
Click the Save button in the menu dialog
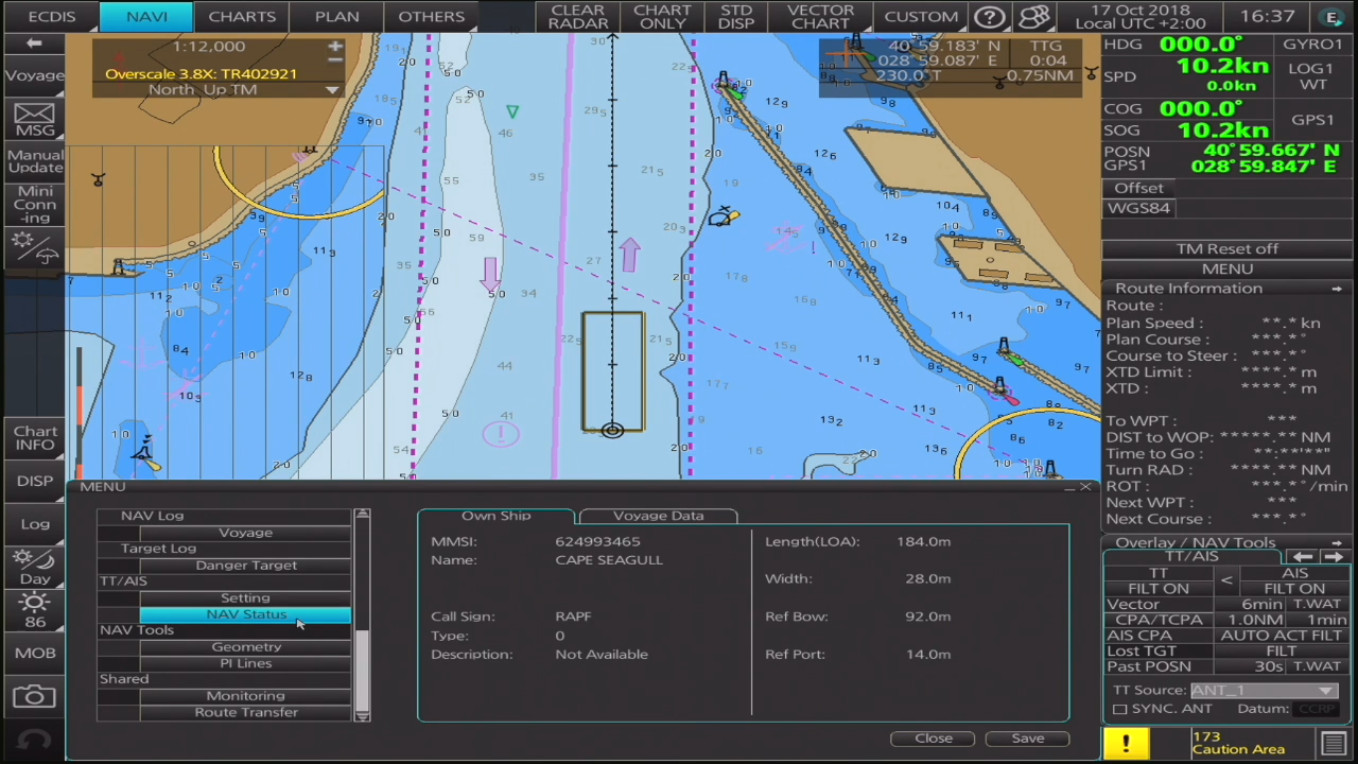tap(1027, 738)
